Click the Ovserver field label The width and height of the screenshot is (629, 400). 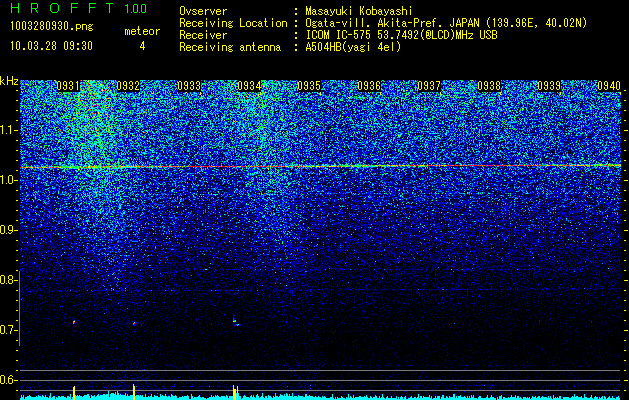pyautogui.click(x=203, y=11)
